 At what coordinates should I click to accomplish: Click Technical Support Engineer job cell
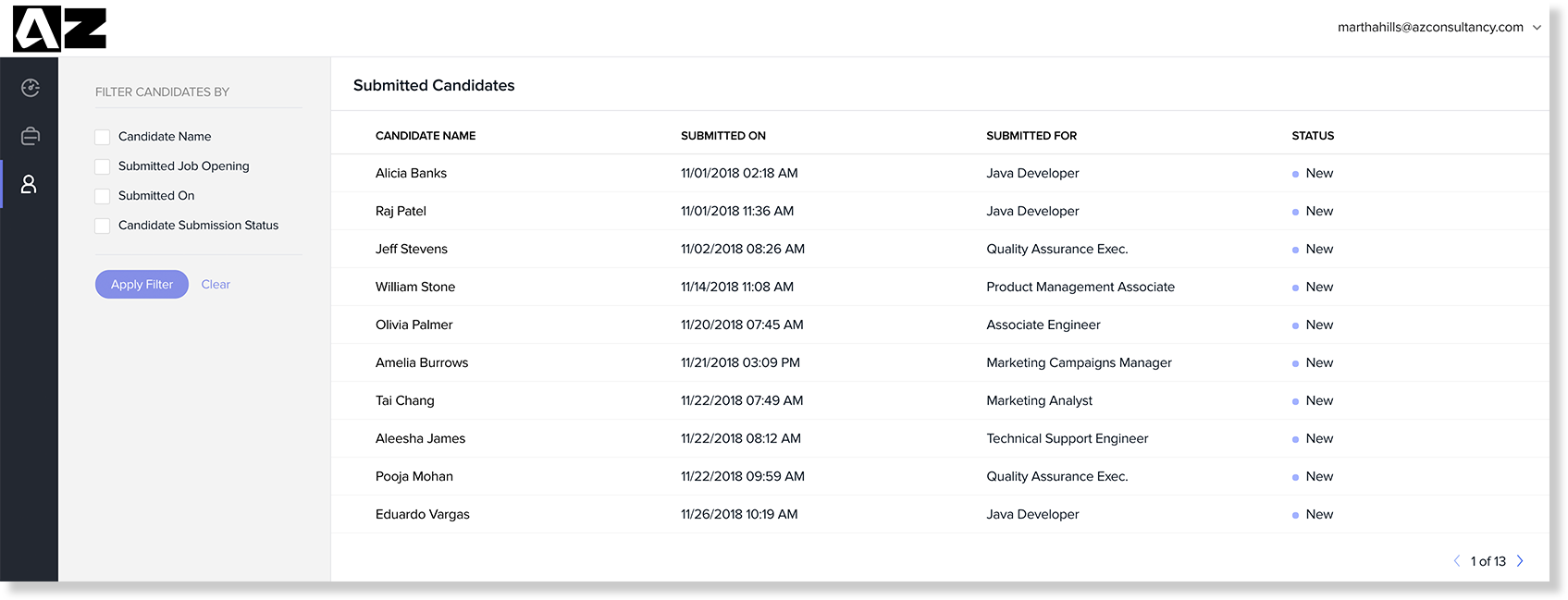coord(1068,438)
